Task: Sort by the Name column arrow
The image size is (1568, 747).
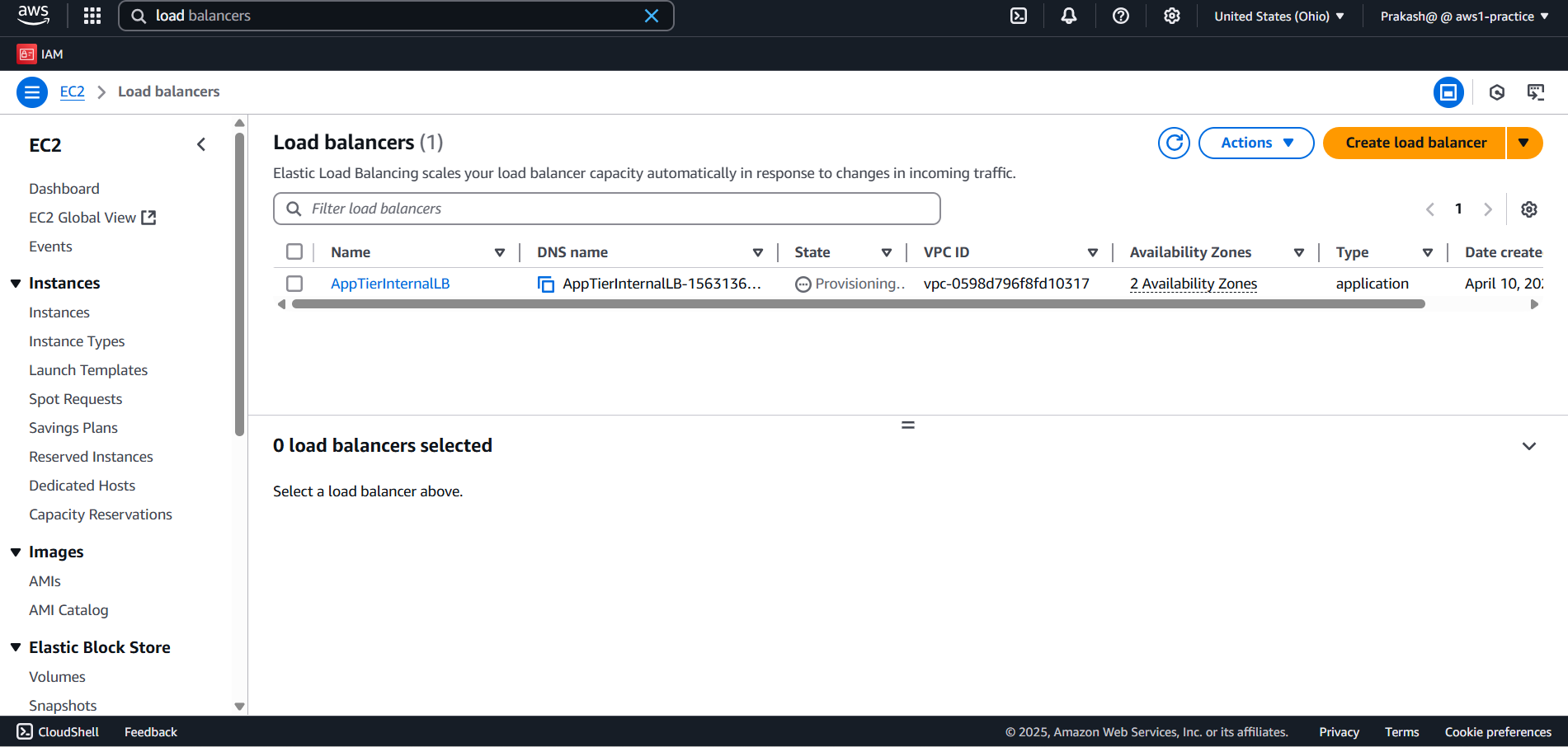Action: click(500, 252)
